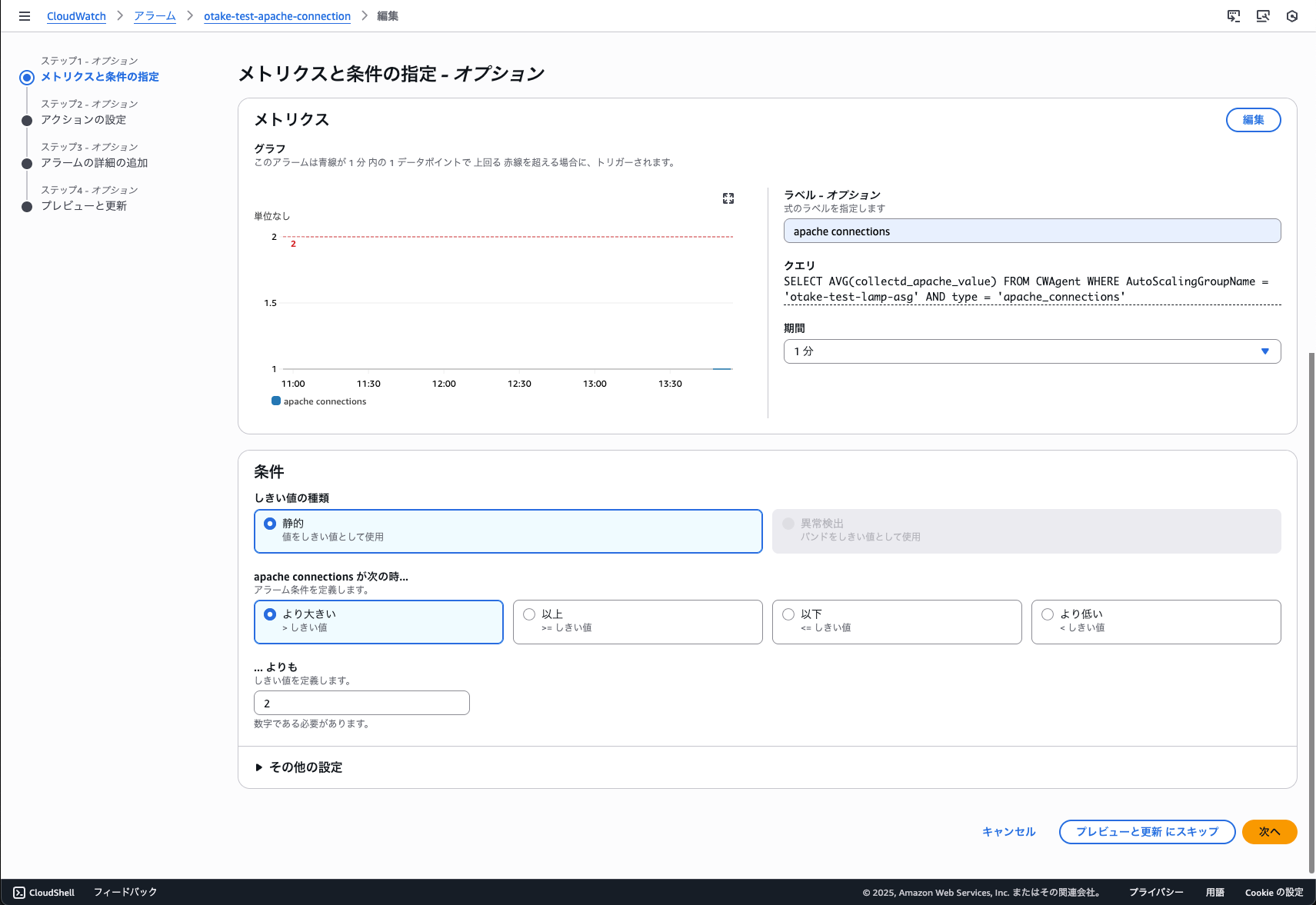
Task: Click the terminal icon in the top-right header
Action: tap(1234, 16)
